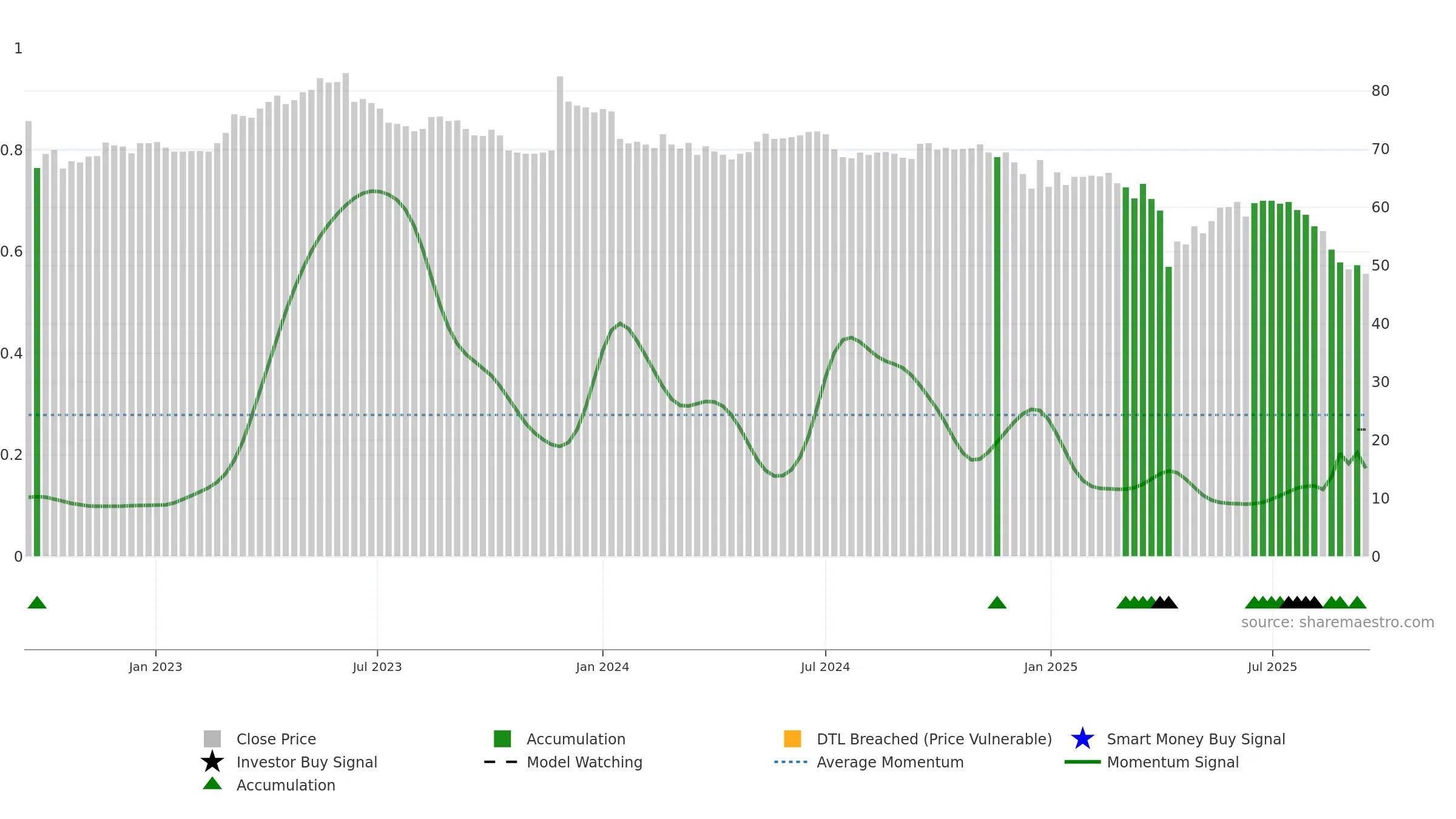Click the gray Close Price legend square

[212, 739]
